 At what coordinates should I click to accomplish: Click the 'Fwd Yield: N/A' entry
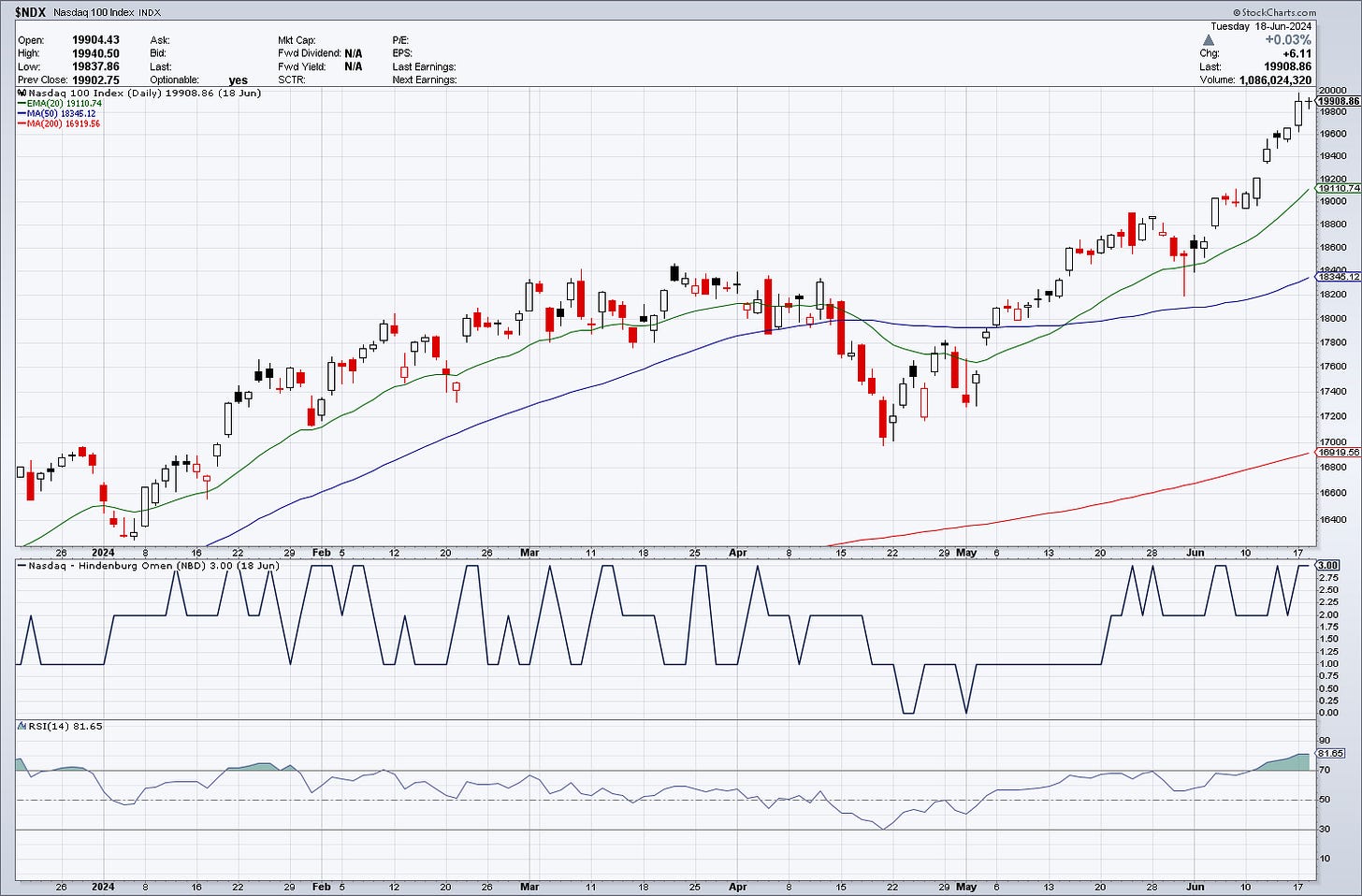tap(320, 66)
